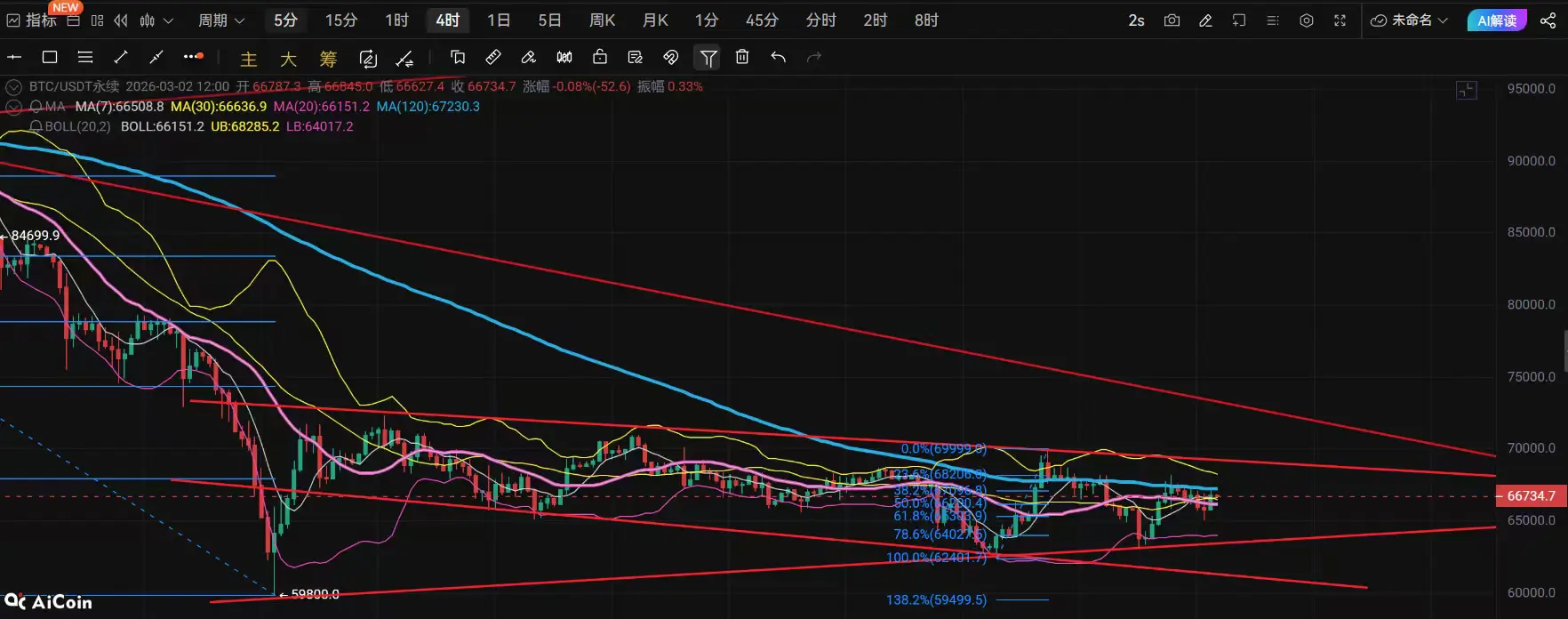The width and height of the screenshot is (1568, 619).
Task: Switch to the 1分 timeframe
Action: pos(707,20)
